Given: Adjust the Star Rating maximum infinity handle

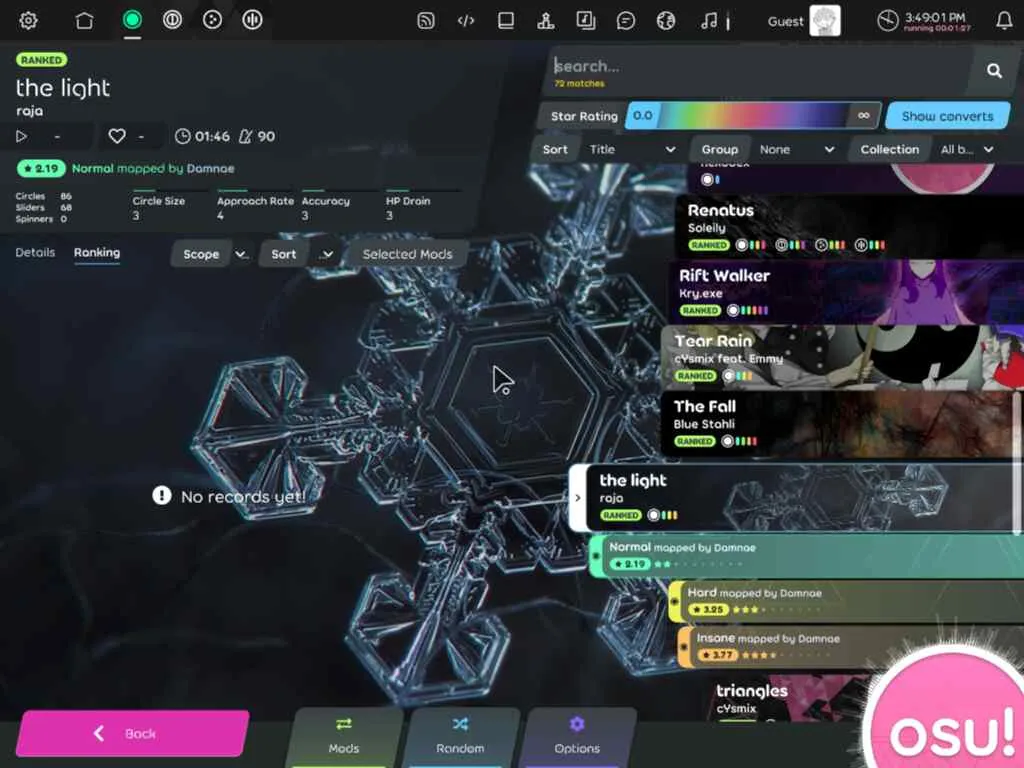Looking at the screenshot, I should pyautogui.click(x=863, y=116).
